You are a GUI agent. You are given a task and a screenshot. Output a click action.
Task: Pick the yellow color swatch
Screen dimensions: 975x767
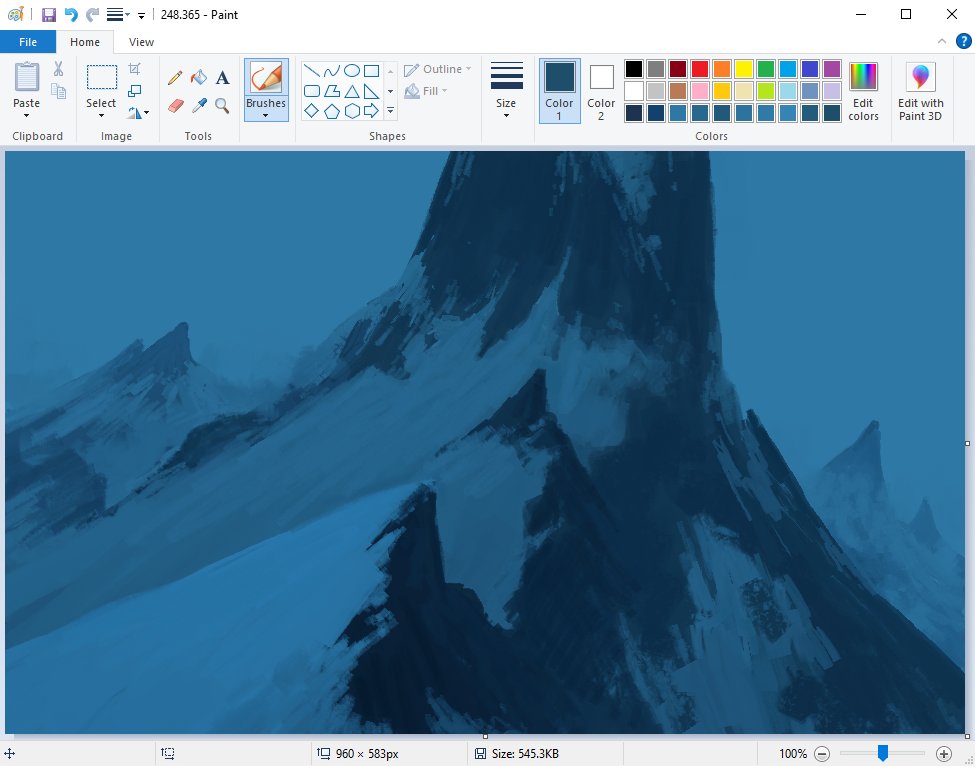click(x=744, y=68)
